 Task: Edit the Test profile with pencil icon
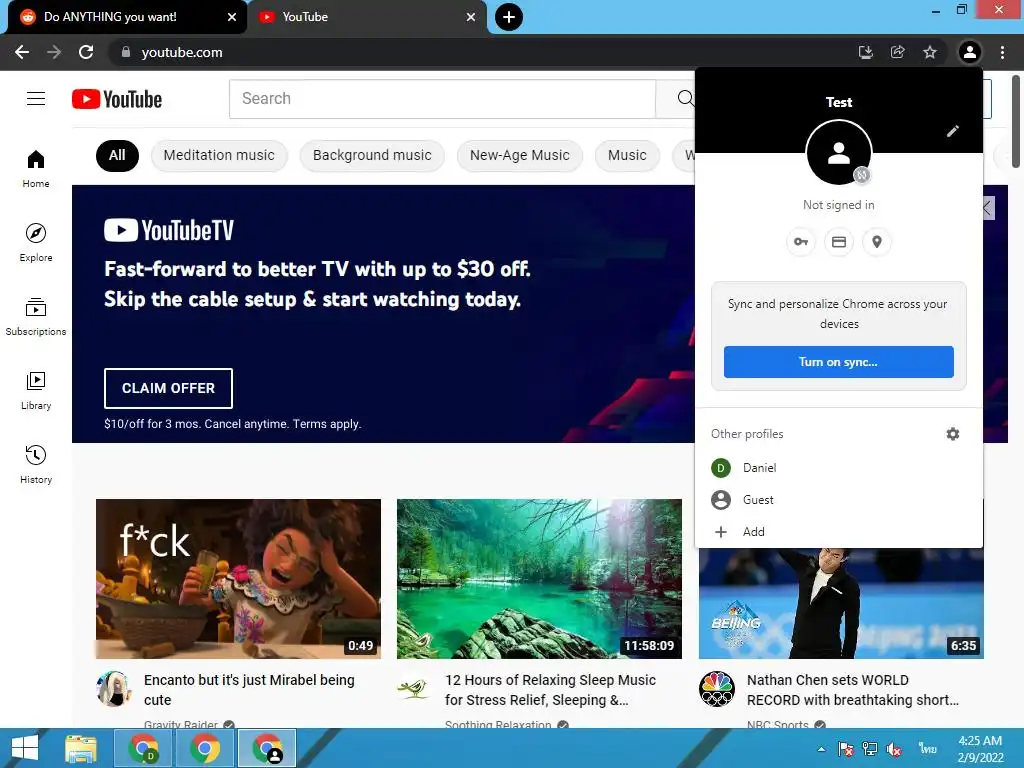point(953,131)
